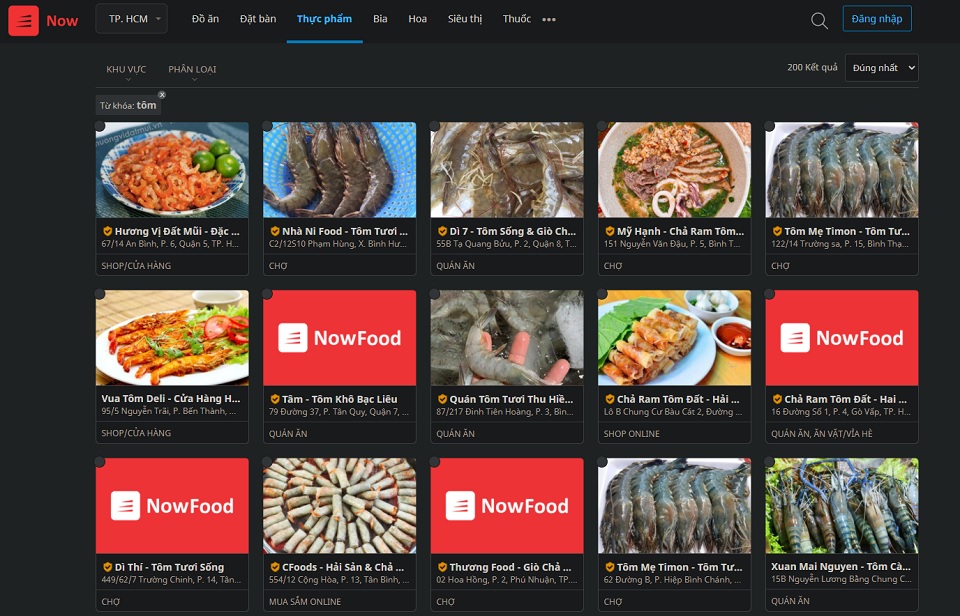
Task: Click verified badge on Hương Vị Đất Mũi
Action: tap(107, 231)
